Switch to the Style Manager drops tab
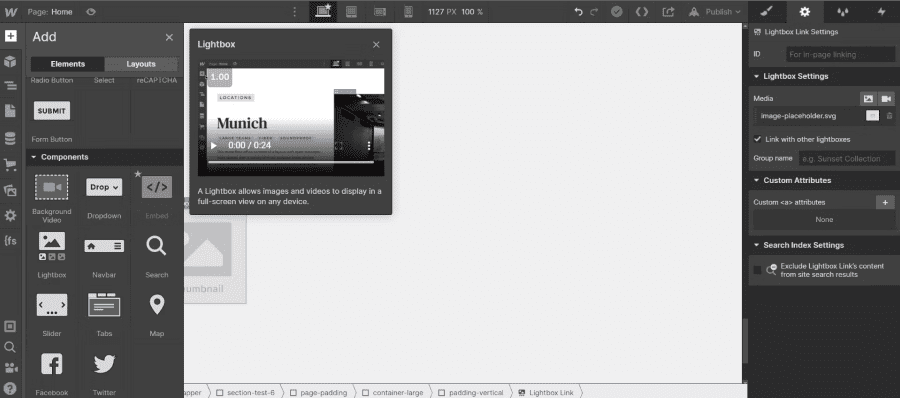Viewport: 900px width, 398px height. [x=843, y=11]
